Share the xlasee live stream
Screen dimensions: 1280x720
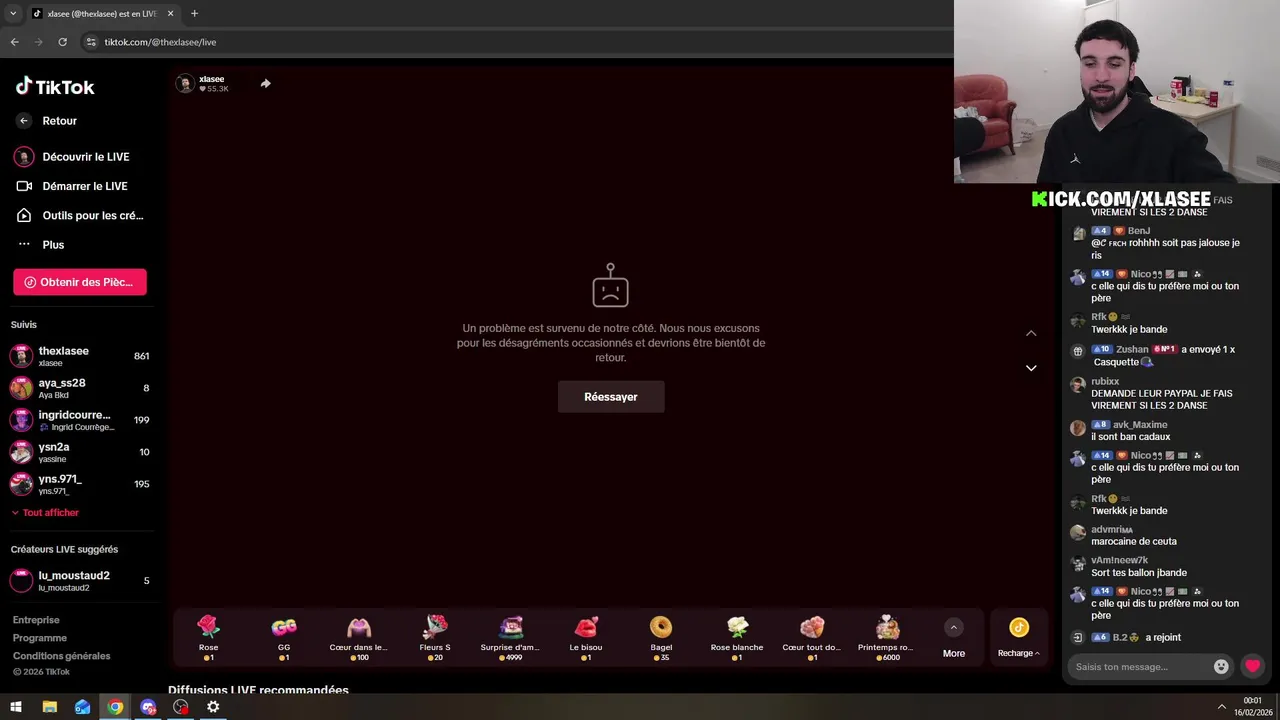265,84
